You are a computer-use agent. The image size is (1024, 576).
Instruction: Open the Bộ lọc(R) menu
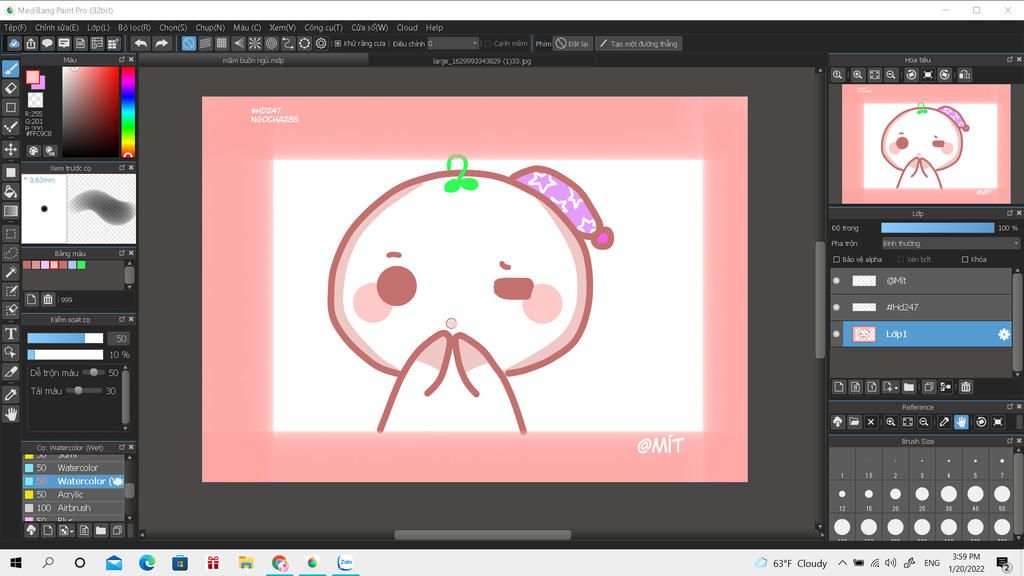click(x=135, y=27)
